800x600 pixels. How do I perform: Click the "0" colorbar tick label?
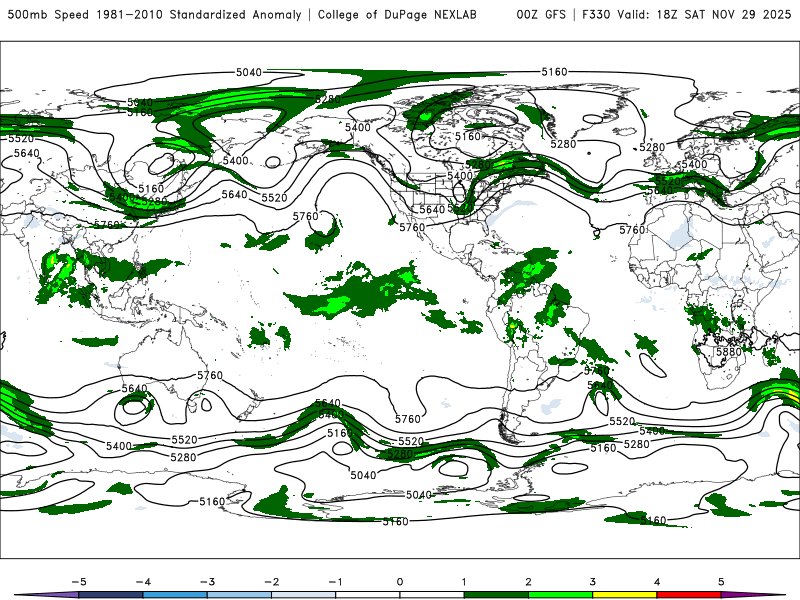(400, 582)
